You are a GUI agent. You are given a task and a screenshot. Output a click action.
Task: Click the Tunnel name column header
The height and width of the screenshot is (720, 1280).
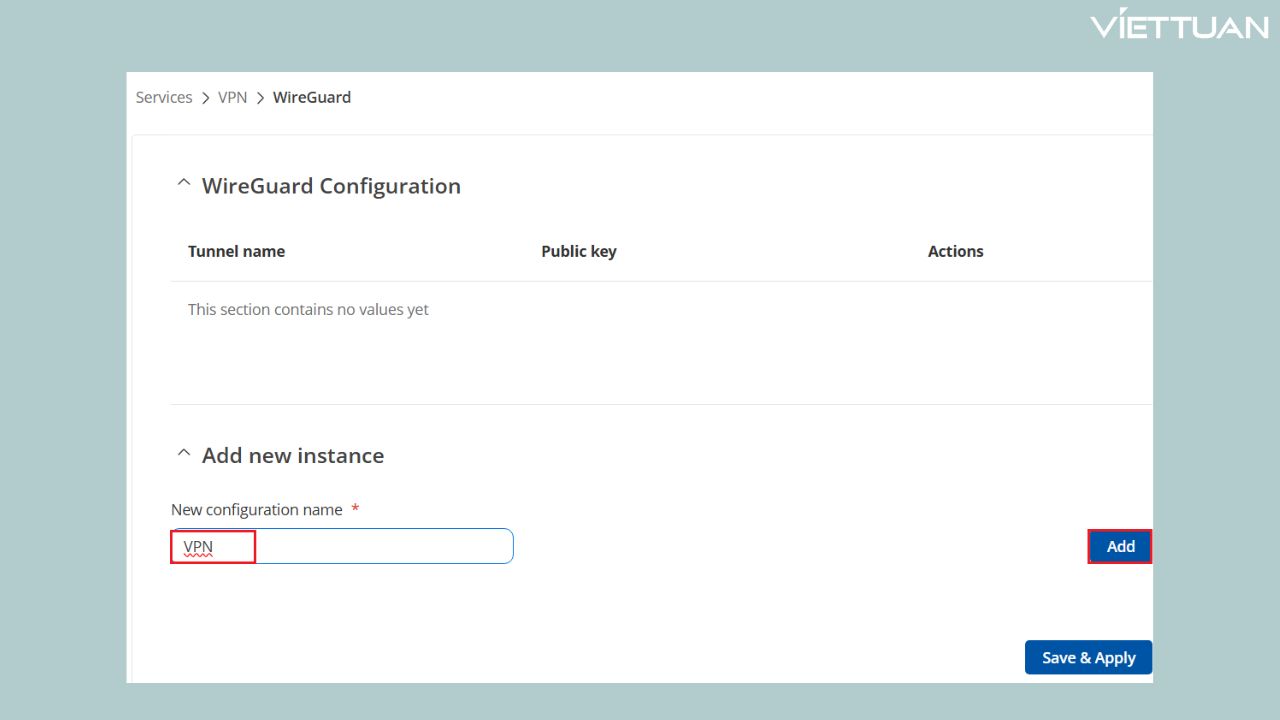[x=236, y=251]
